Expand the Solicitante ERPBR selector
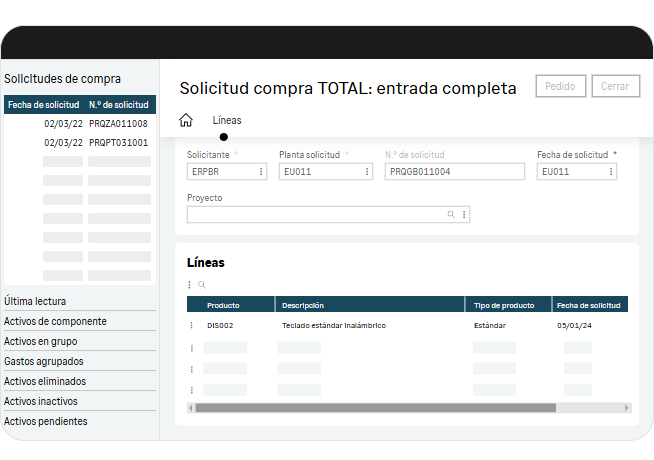654x460 pixels. pos(262,172)
